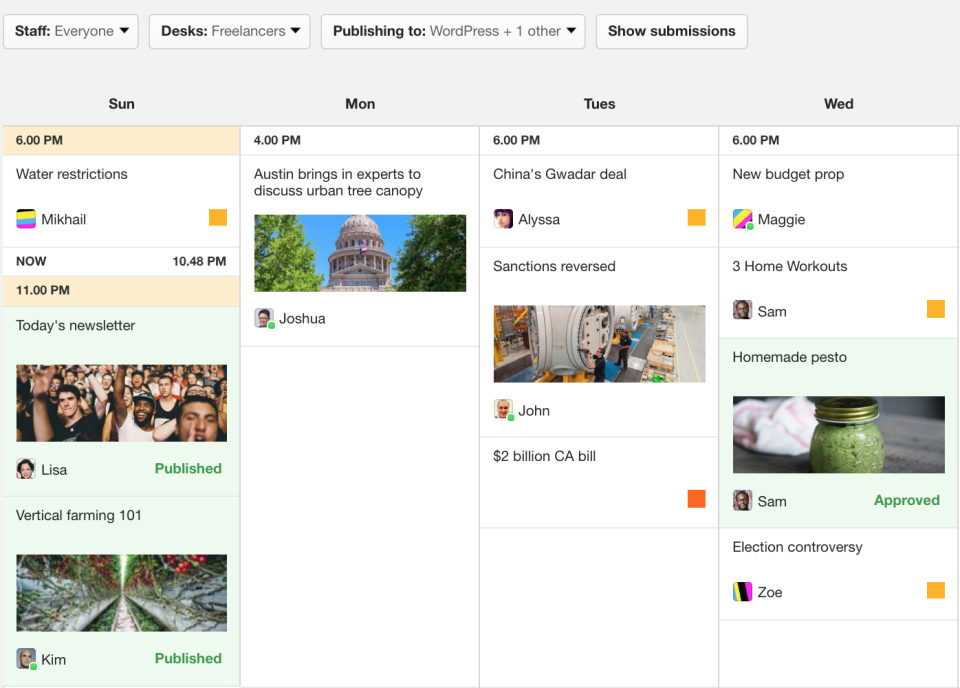Image resolution: width=960 pixels, height=688 pixels.
Task: Click Joshua's avatar under Austin story
Action: pyautogui.click(x=264, y=318)
